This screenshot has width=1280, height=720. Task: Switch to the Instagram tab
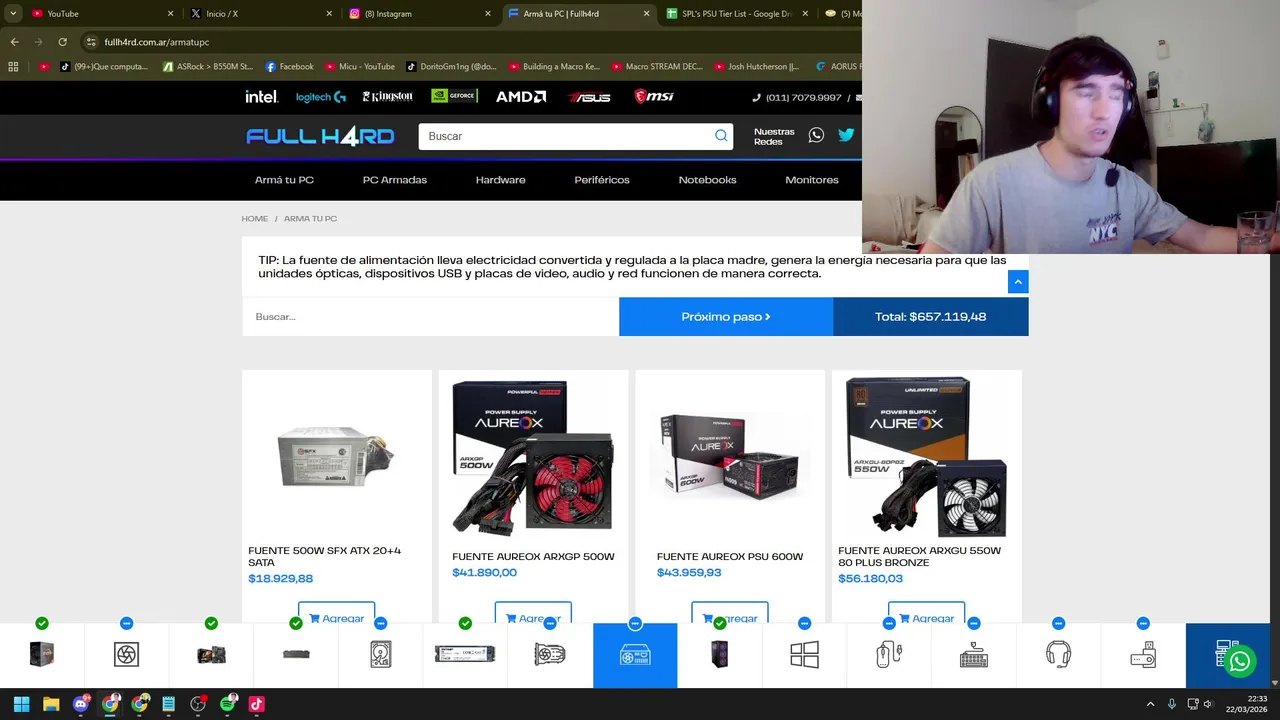click(x=420, y=14)
